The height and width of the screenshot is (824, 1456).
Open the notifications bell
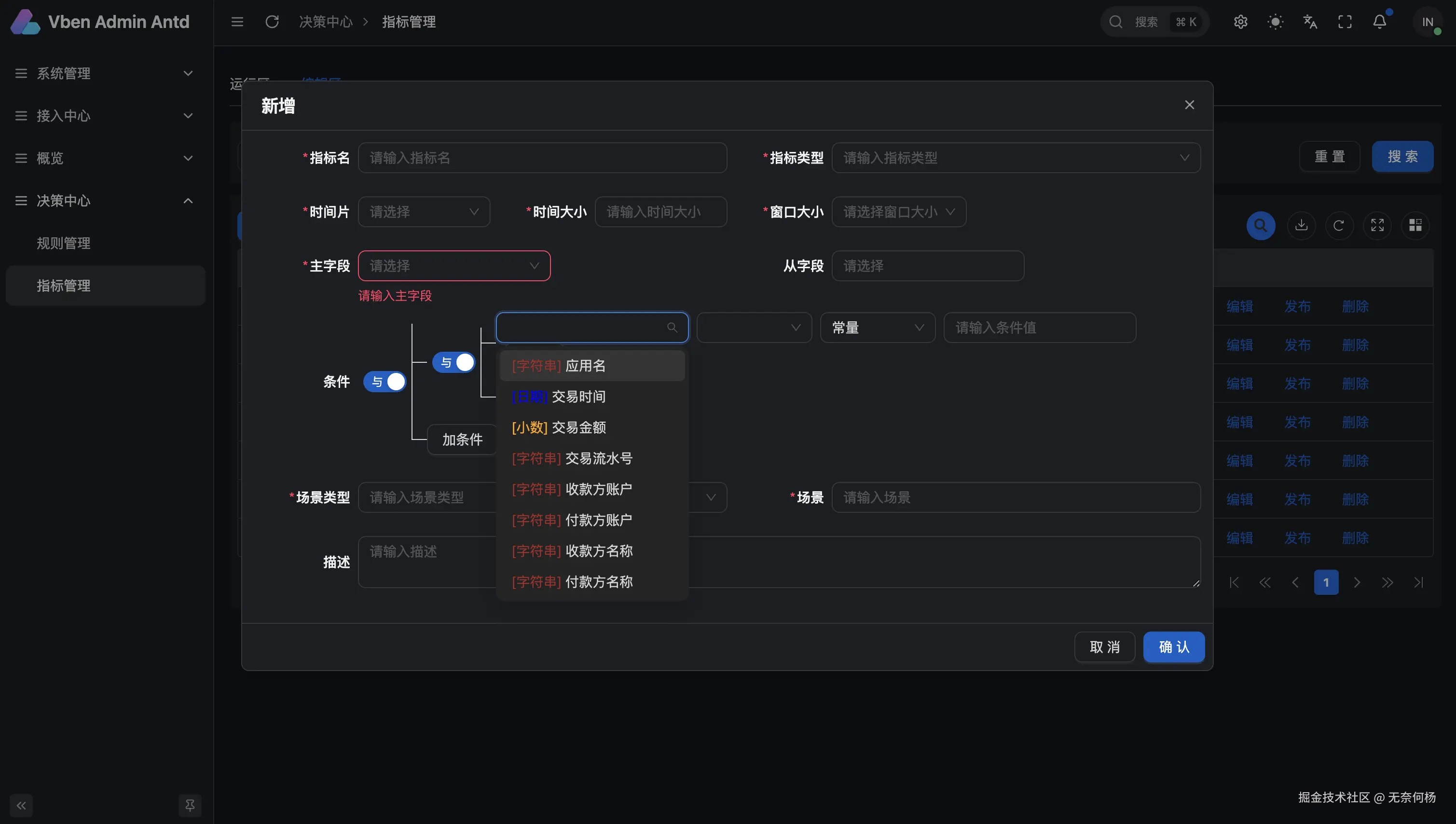1380,22
